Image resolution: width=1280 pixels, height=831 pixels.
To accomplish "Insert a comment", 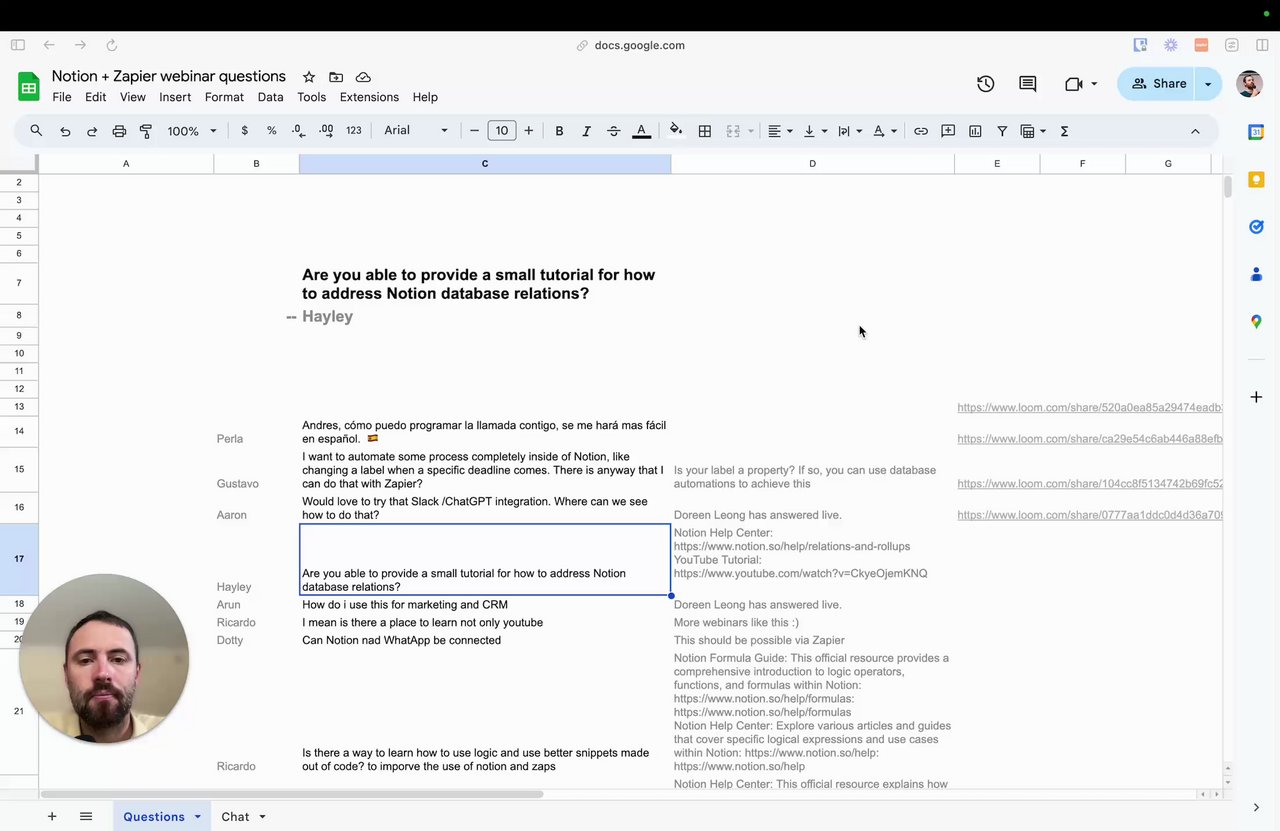I will pyautogui.click(x=948, y=131).
